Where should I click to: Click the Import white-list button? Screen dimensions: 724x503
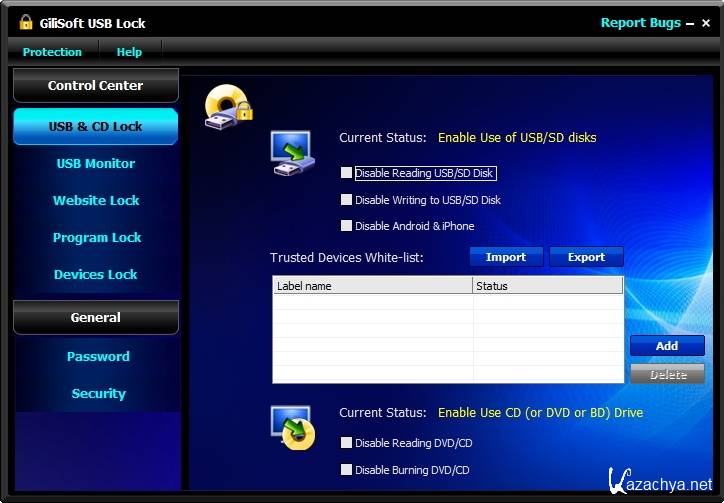pyautogui.click(x=506, y=257)
